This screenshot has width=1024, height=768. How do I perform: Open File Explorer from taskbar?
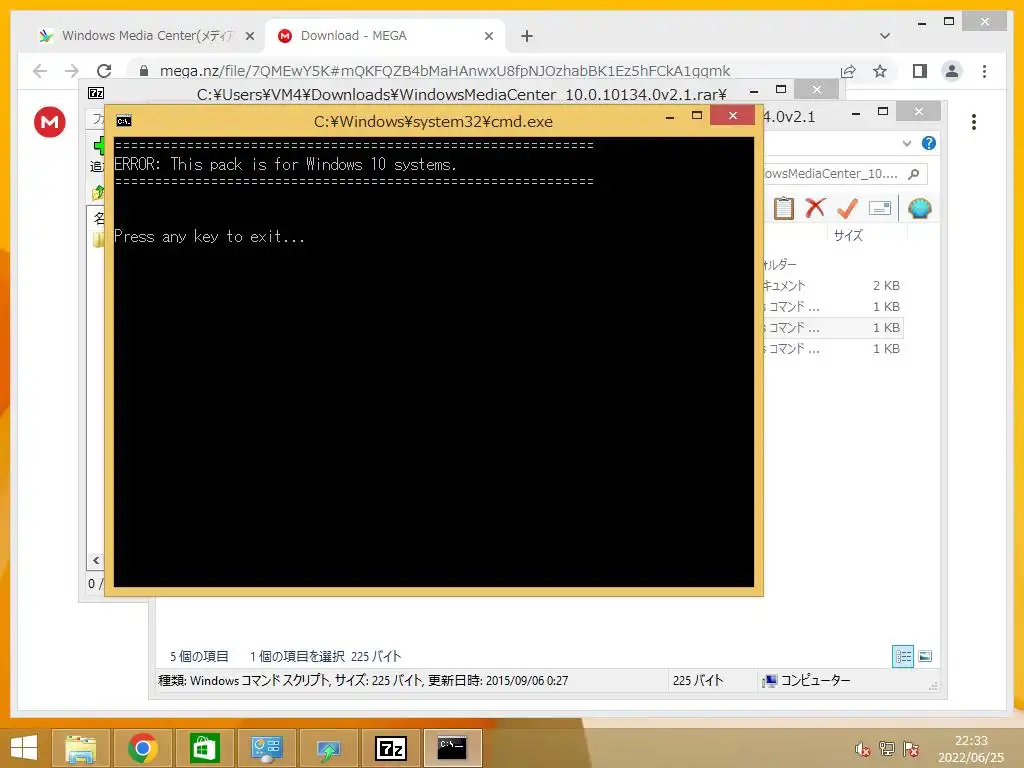pos(81,748)
